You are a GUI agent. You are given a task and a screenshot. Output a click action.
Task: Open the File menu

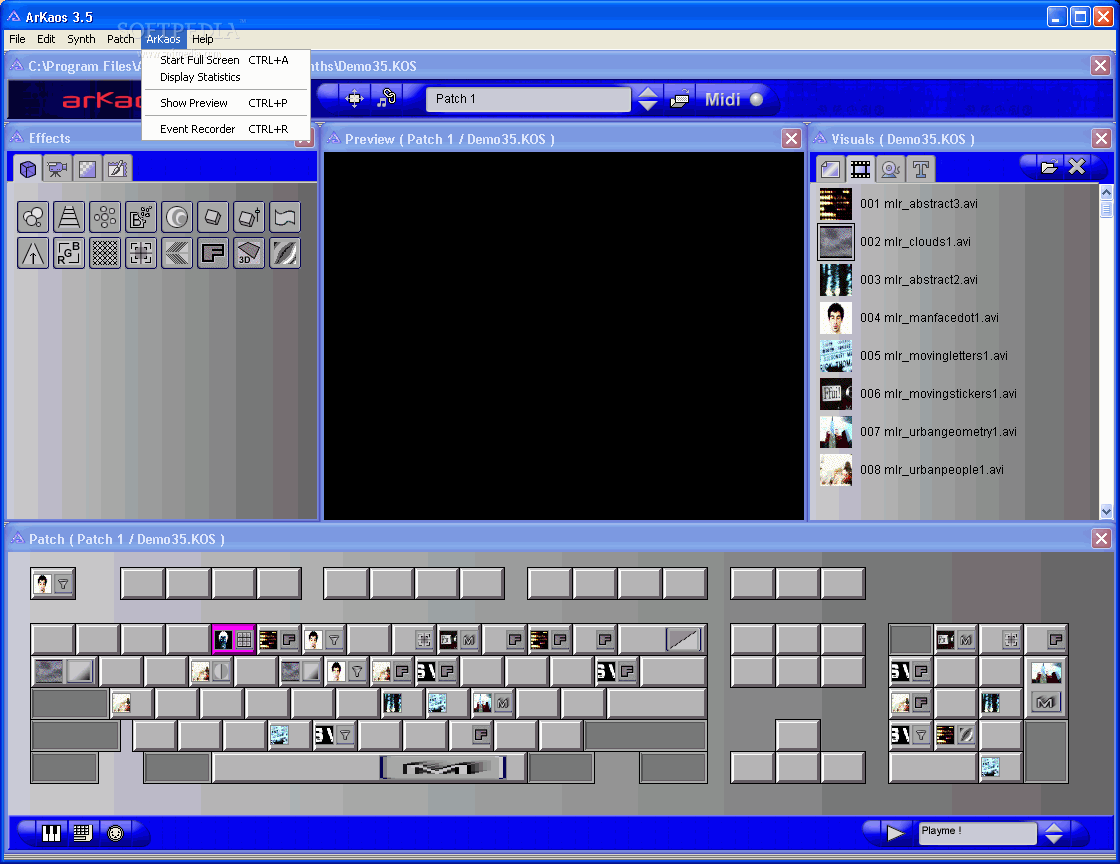point(17,39)
